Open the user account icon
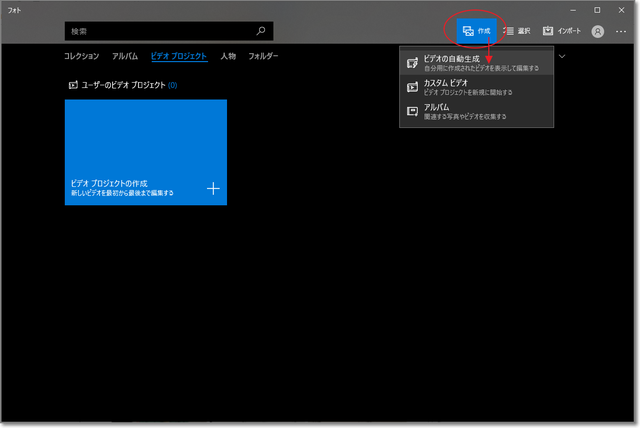 point(598,31)
